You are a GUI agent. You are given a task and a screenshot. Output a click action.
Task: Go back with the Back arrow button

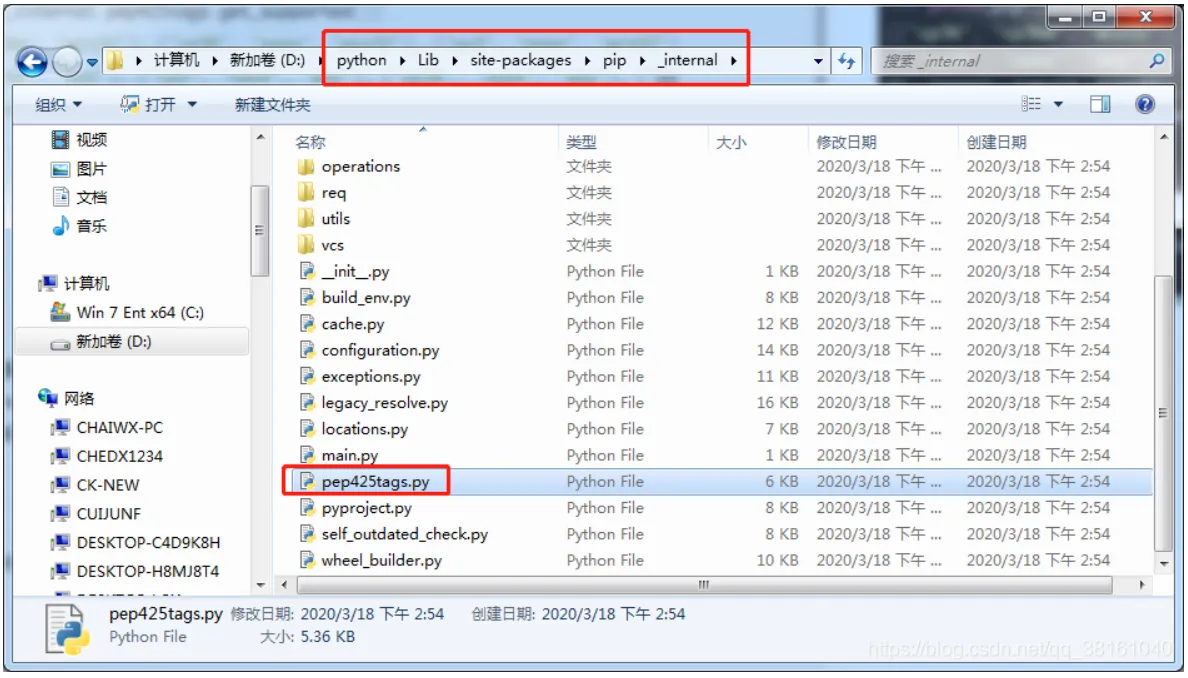33,61
